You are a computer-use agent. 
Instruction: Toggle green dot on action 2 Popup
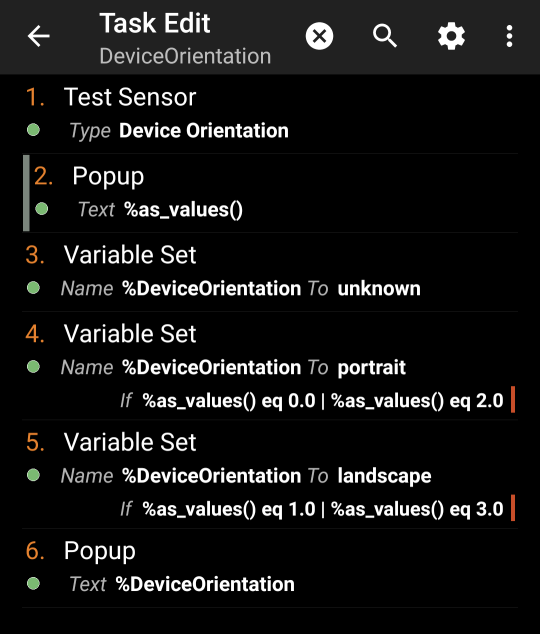pyautogui.click(x=42, y=209)
